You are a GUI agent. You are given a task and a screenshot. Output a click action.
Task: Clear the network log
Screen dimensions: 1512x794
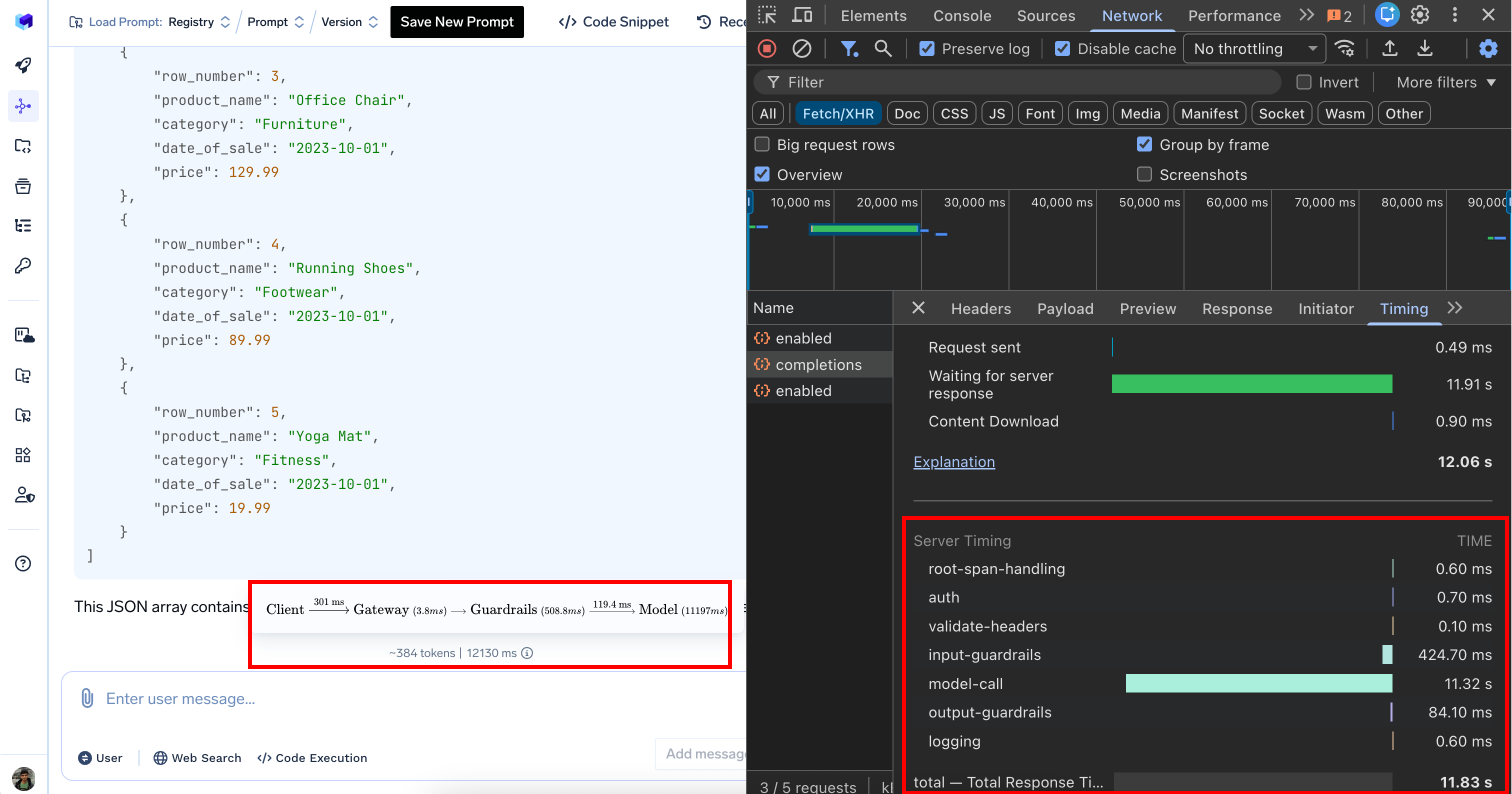pyautogui.click(x=801, y=48)
